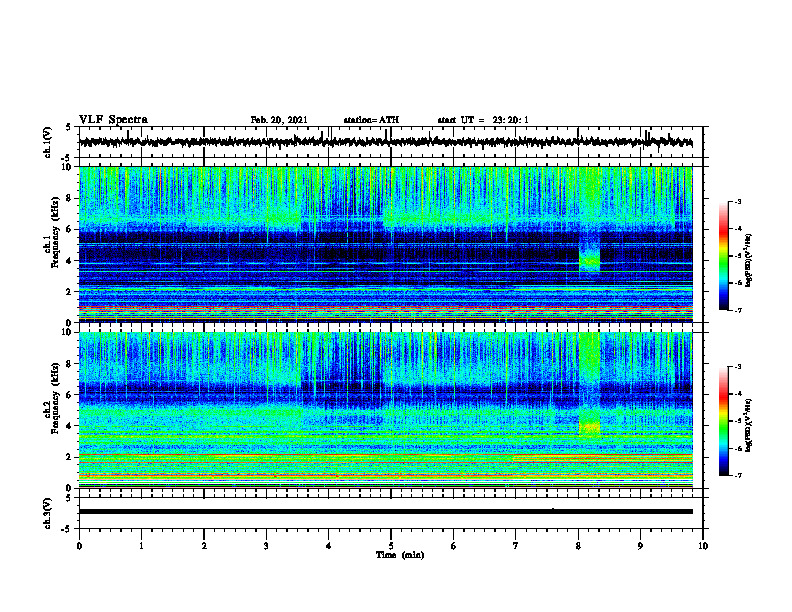Click the ch.1 spectrogram color scale bar

click(724, 256)
